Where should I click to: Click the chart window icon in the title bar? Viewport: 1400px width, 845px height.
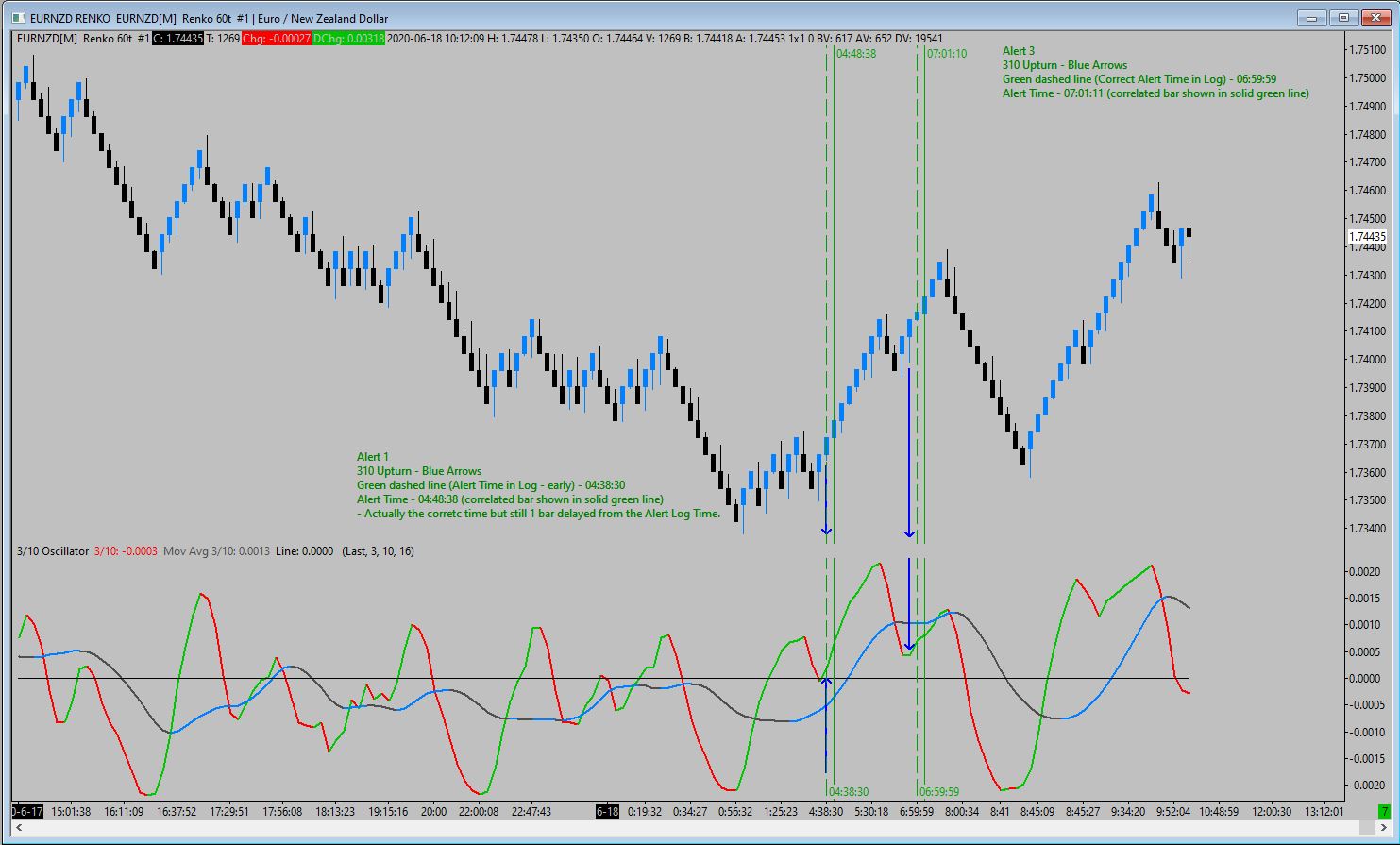20,18
